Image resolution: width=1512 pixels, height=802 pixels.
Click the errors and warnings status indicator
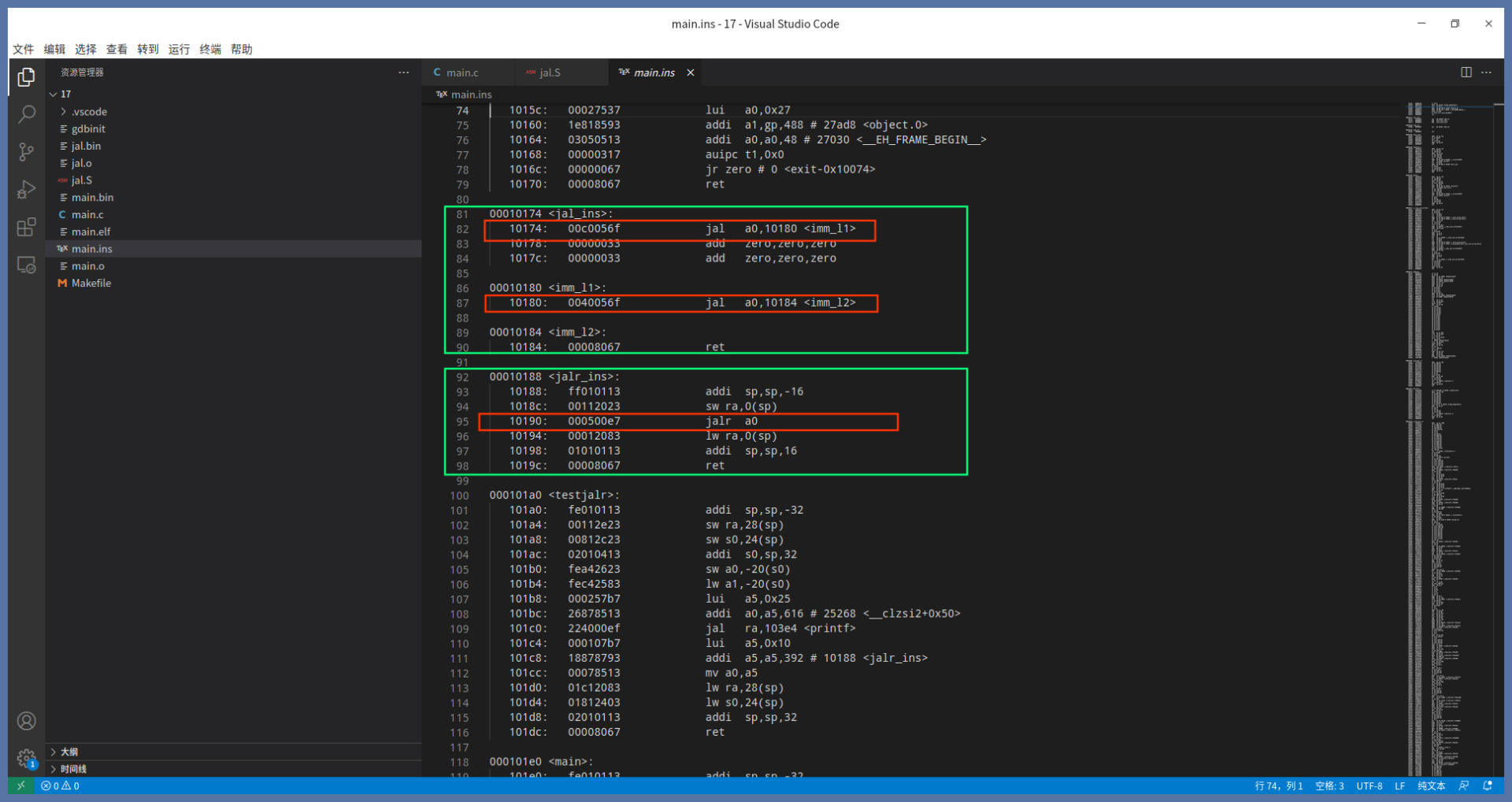[61, 785]
